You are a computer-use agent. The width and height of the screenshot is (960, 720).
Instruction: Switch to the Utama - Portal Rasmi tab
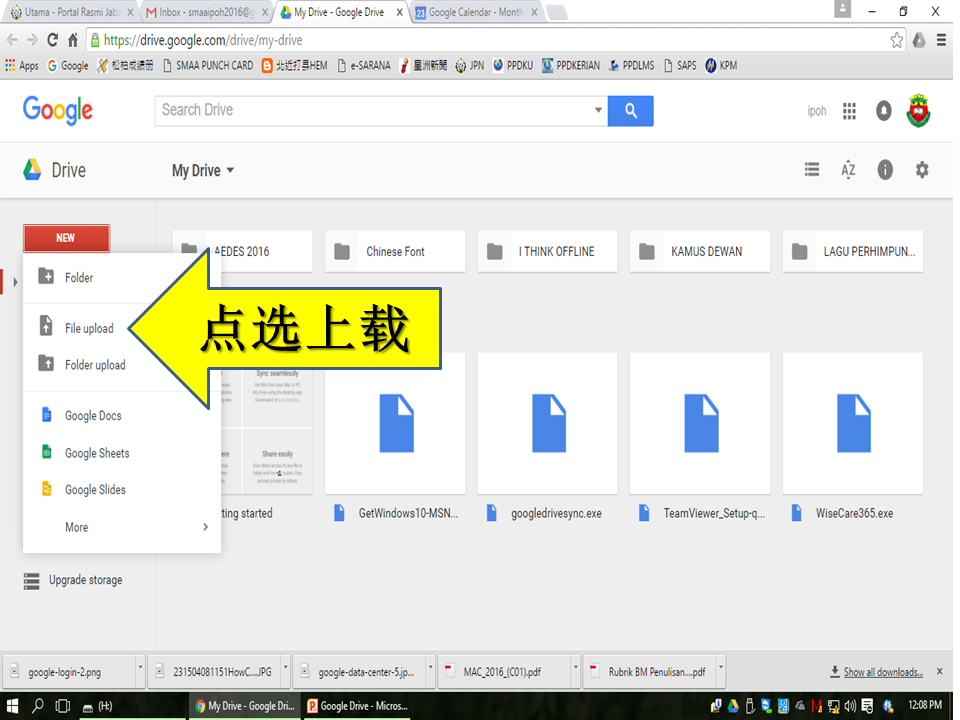pyautogui.click(x=72, y=12)
